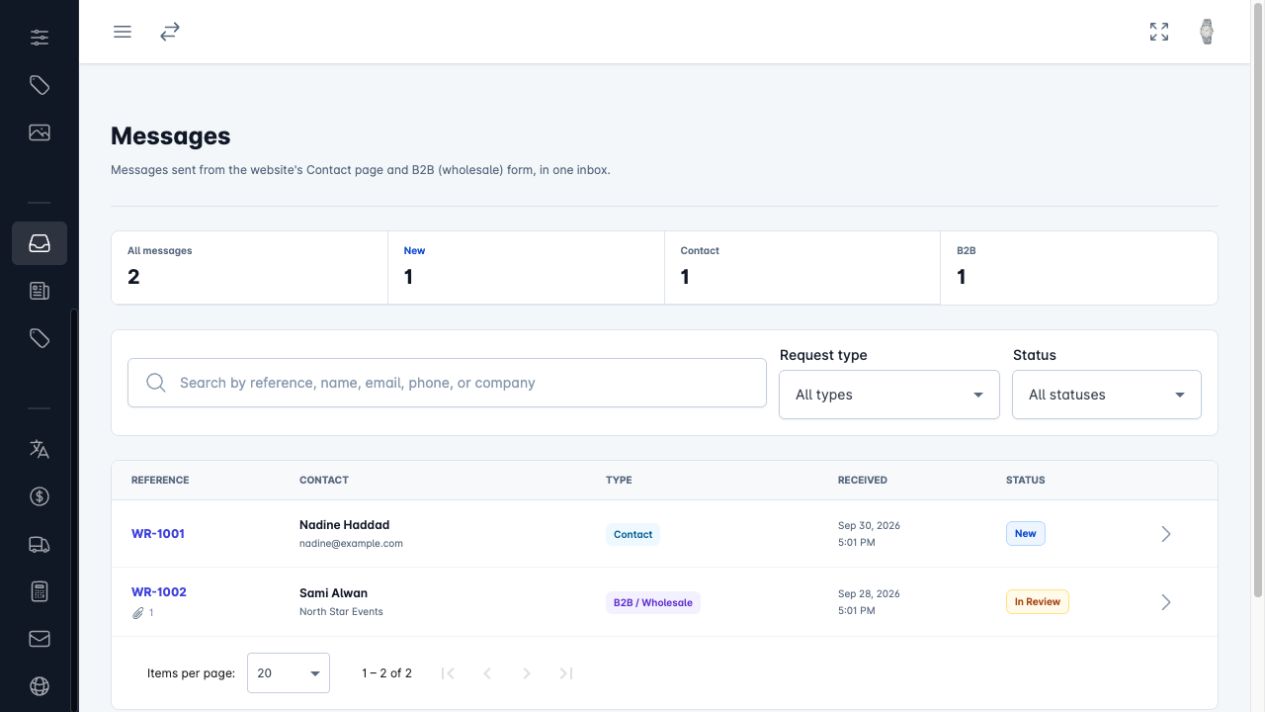Image resolution: width=1265 pixels, height=712 pixels.
Task: Open the envelope mail icon in sidebar
Action: pyautogui.click(x=39, y=638)
